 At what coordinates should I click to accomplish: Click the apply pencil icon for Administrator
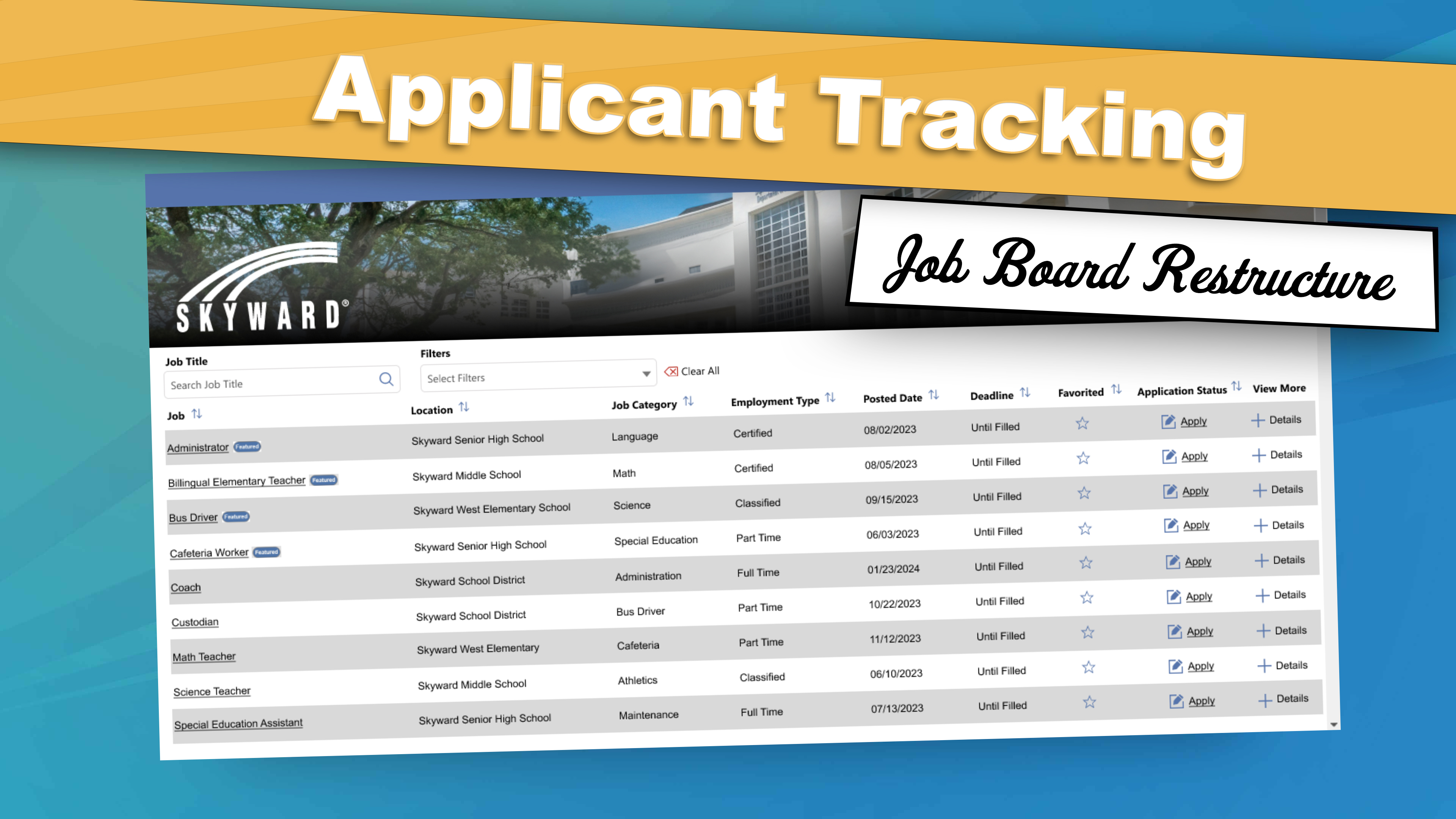(1168, 422)
